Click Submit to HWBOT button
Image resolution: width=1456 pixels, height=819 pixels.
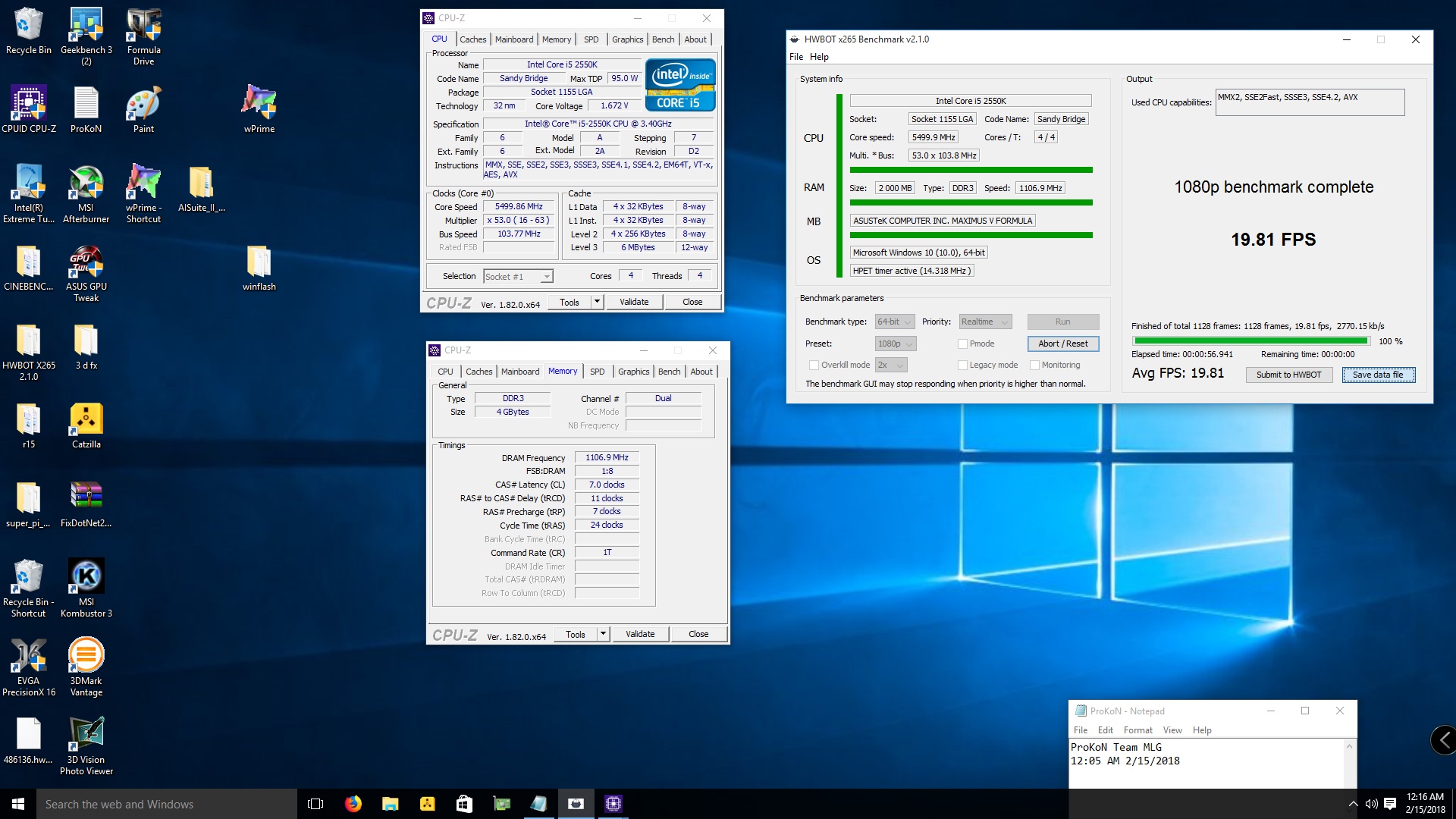[1289, 375]
